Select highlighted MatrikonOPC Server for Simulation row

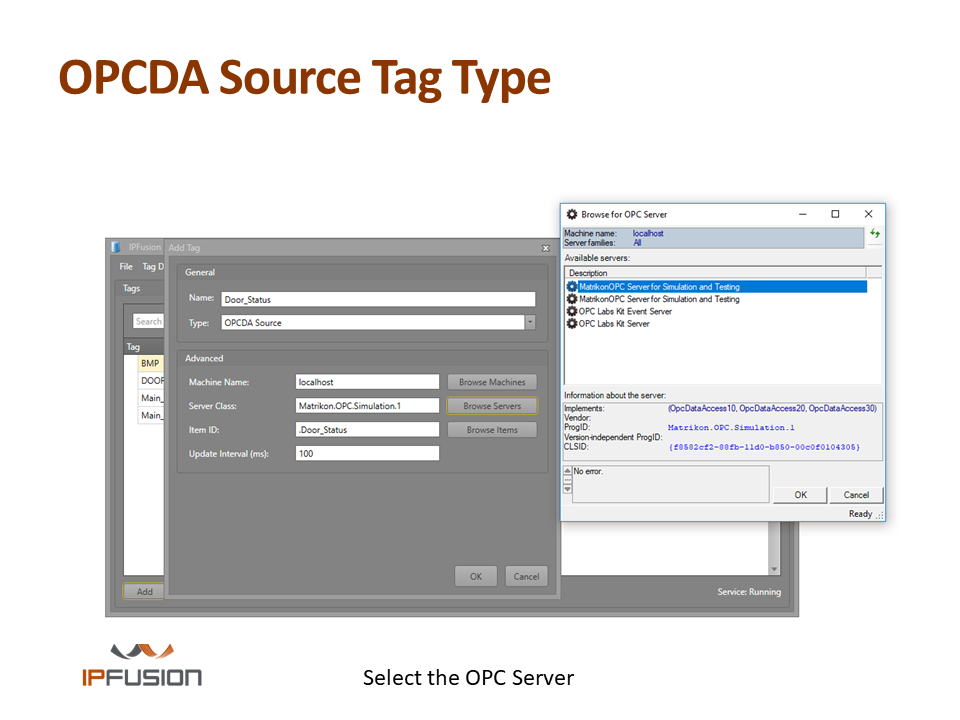tap(716, 287)
